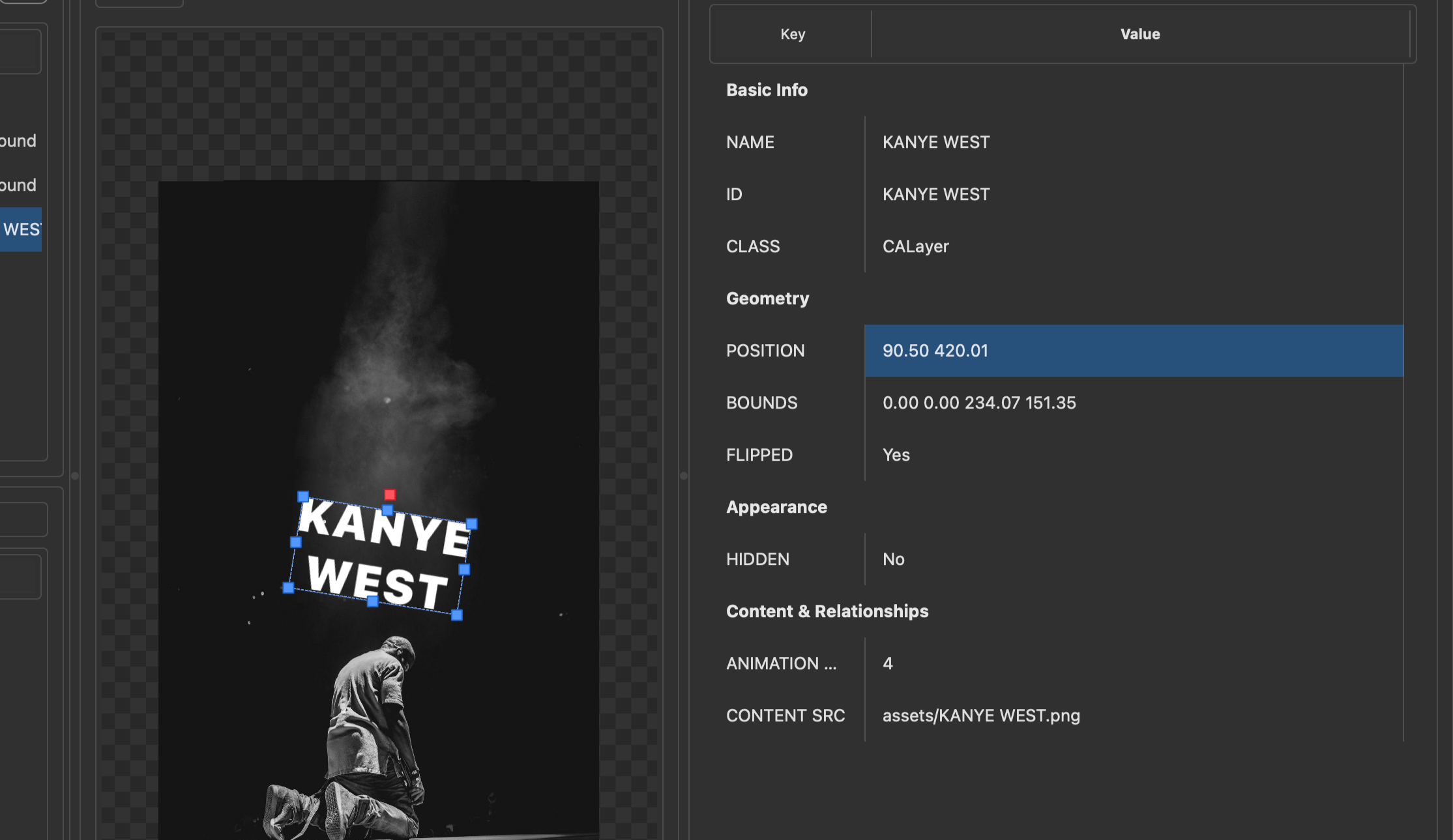The width and height of the screenshot is (1453, 840).
Task: Select the highlighted WEST layer row in the sidebar
Action: pos(21,229)
